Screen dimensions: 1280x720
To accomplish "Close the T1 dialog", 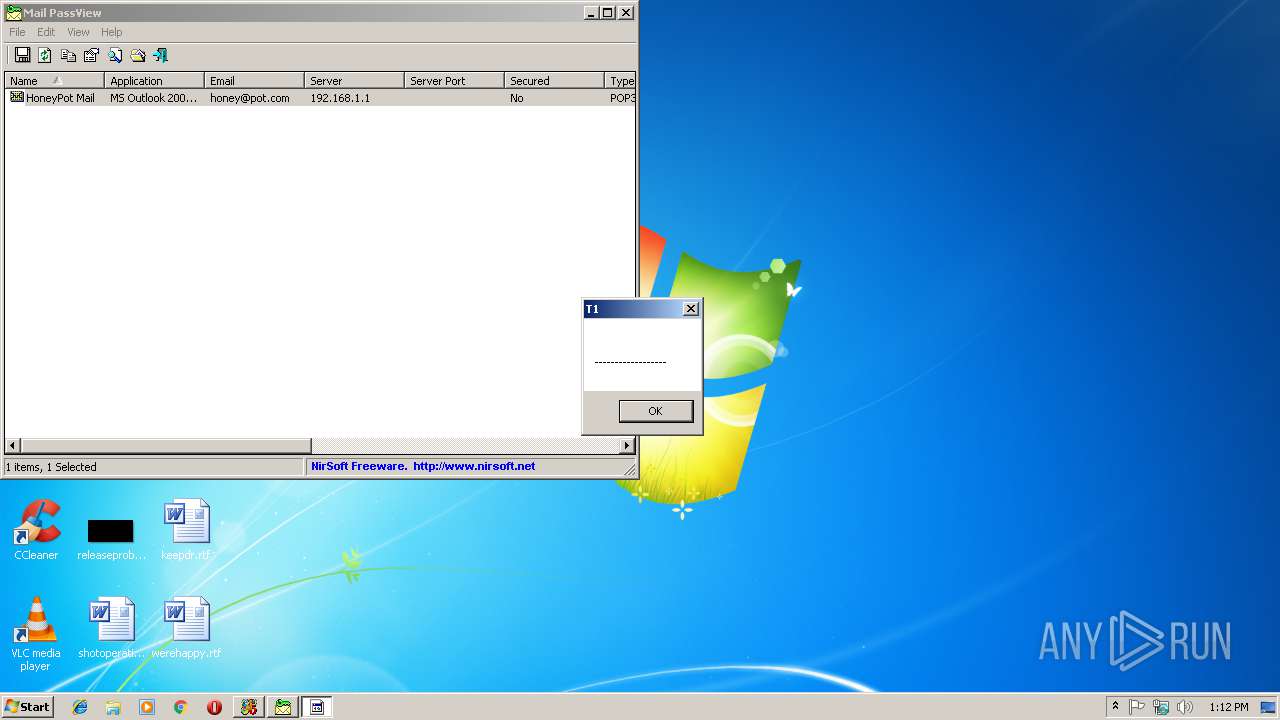I will point(690,309).
